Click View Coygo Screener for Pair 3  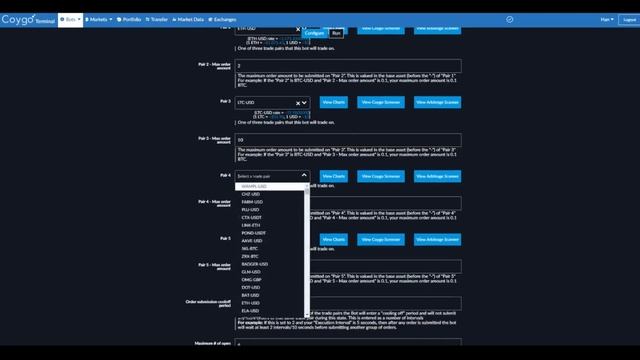coord(381,102)
